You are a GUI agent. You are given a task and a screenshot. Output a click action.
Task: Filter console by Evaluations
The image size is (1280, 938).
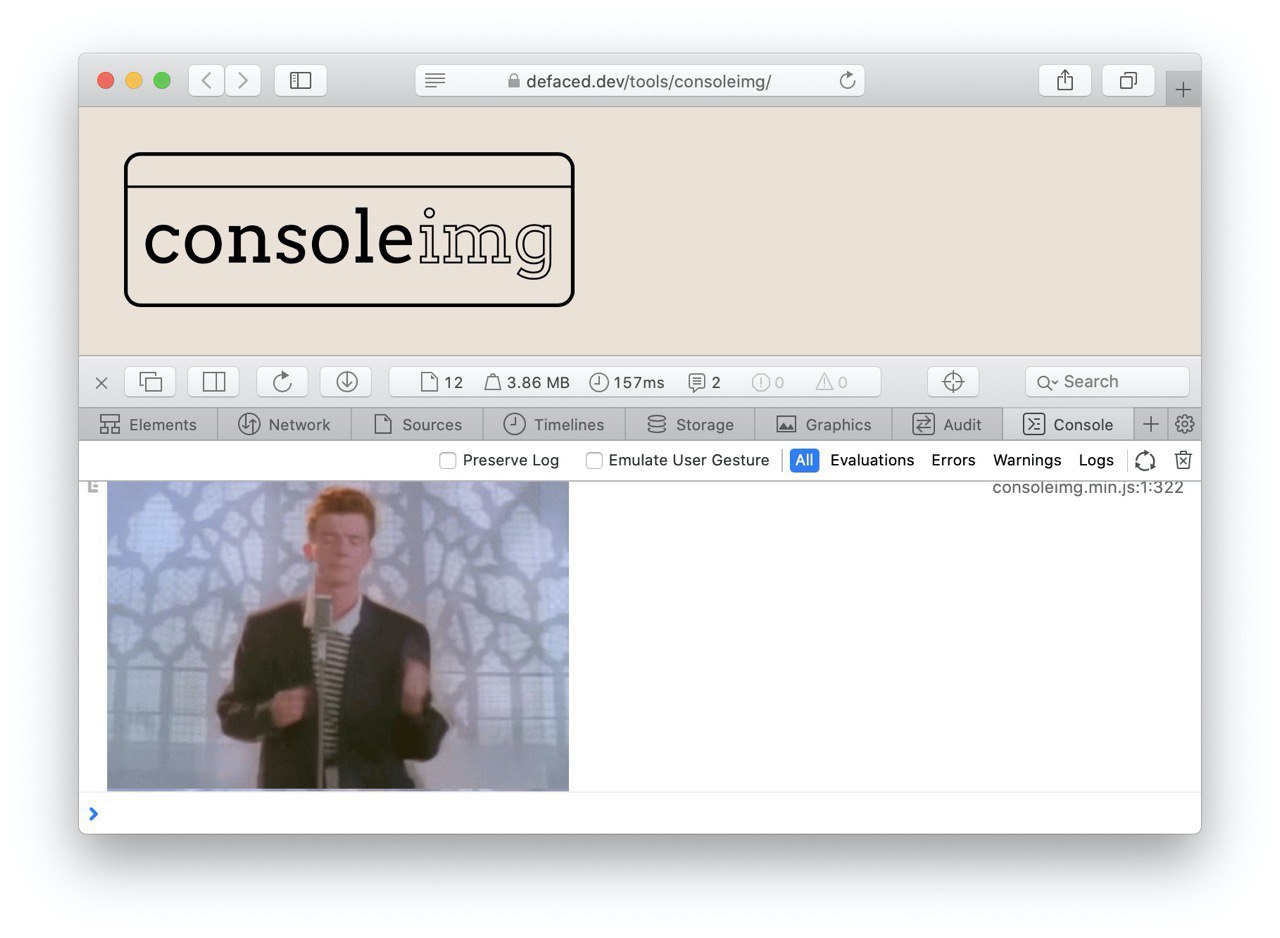click(x=872, y=460)
